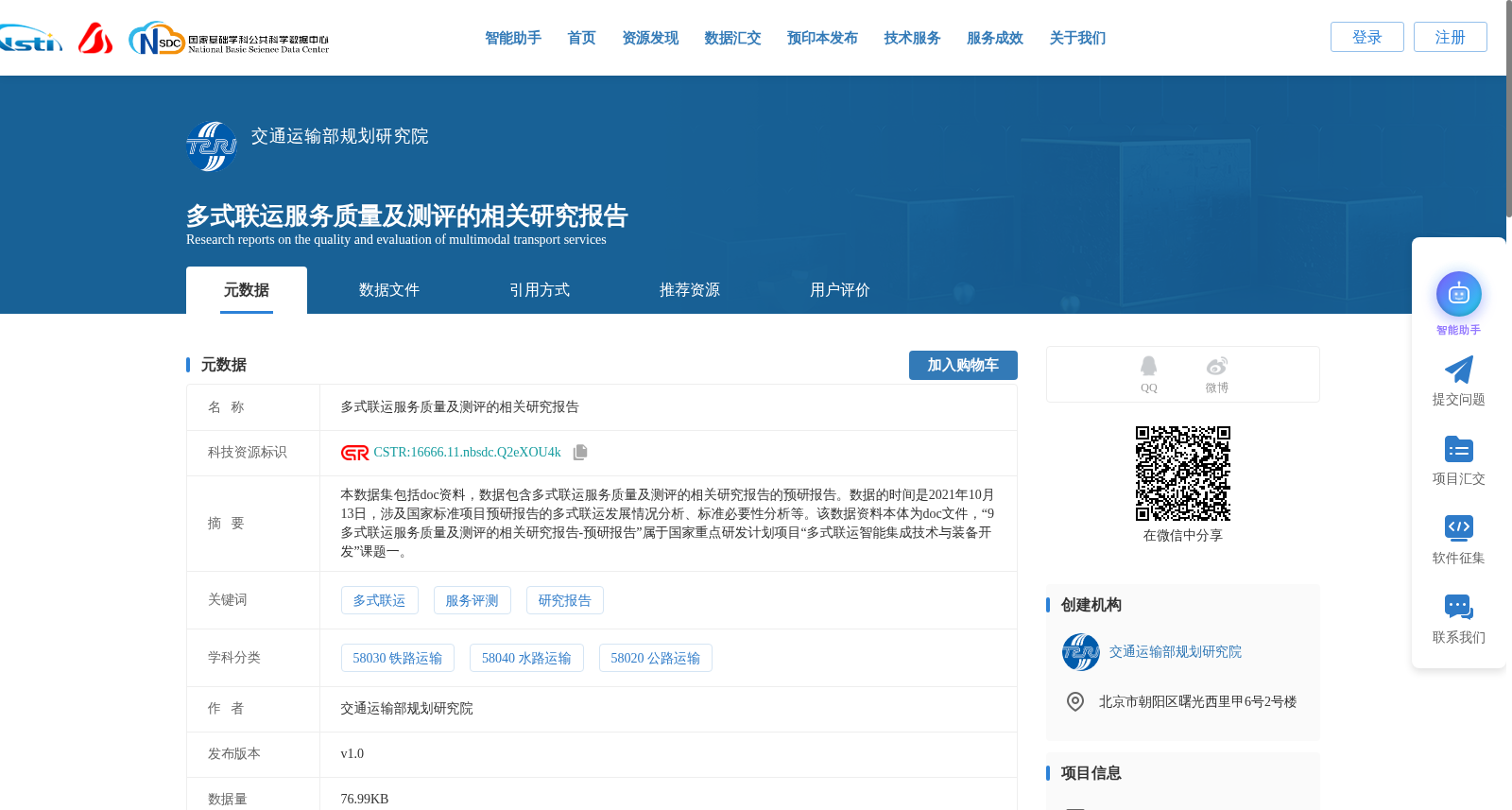The height and width of the screenshot is (810, 1512).
Task: Go to the 推荐资源 tab
Action: tap(690, 290)
